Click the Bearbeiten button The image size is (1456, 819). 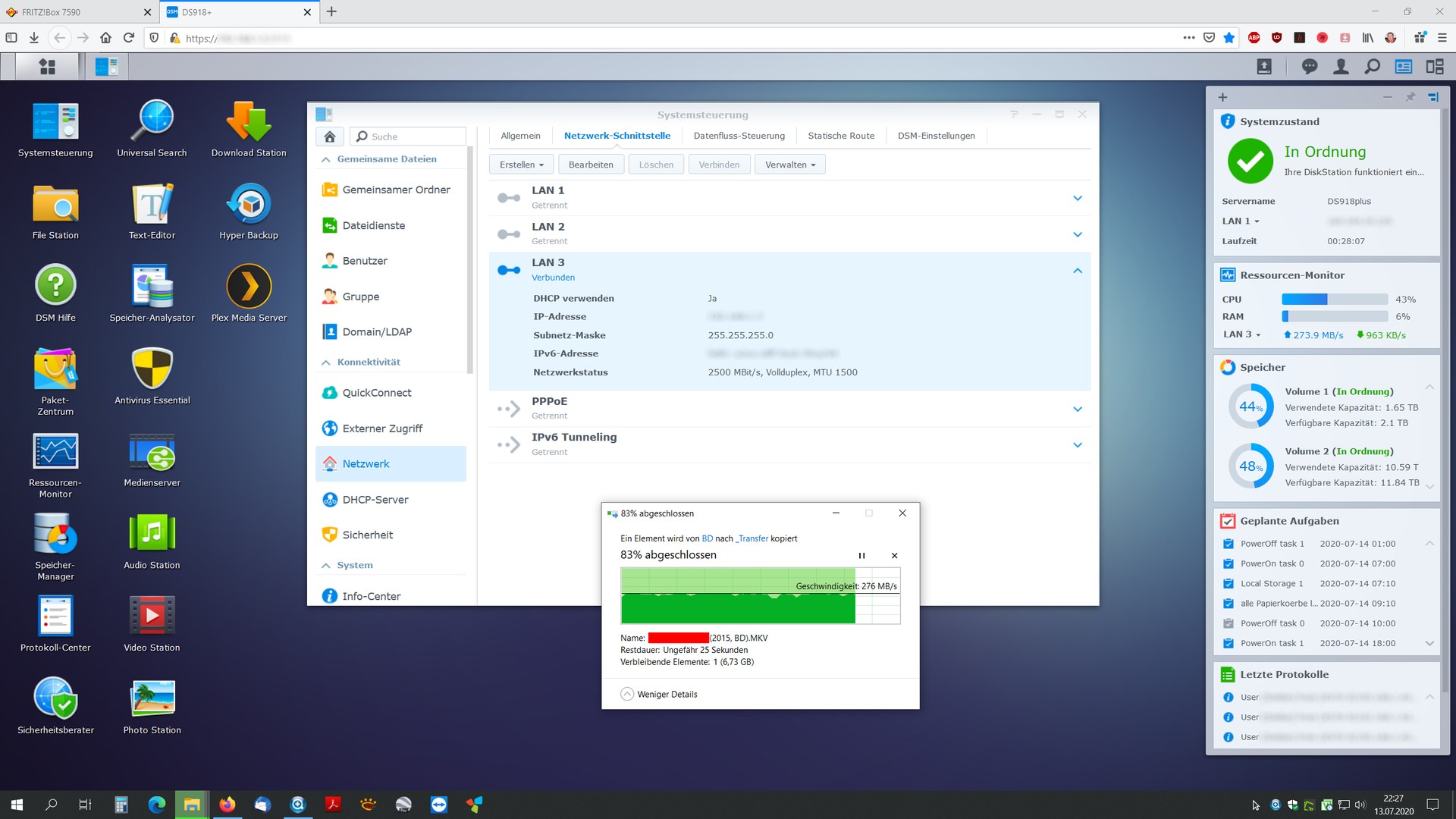pos(591,165)
